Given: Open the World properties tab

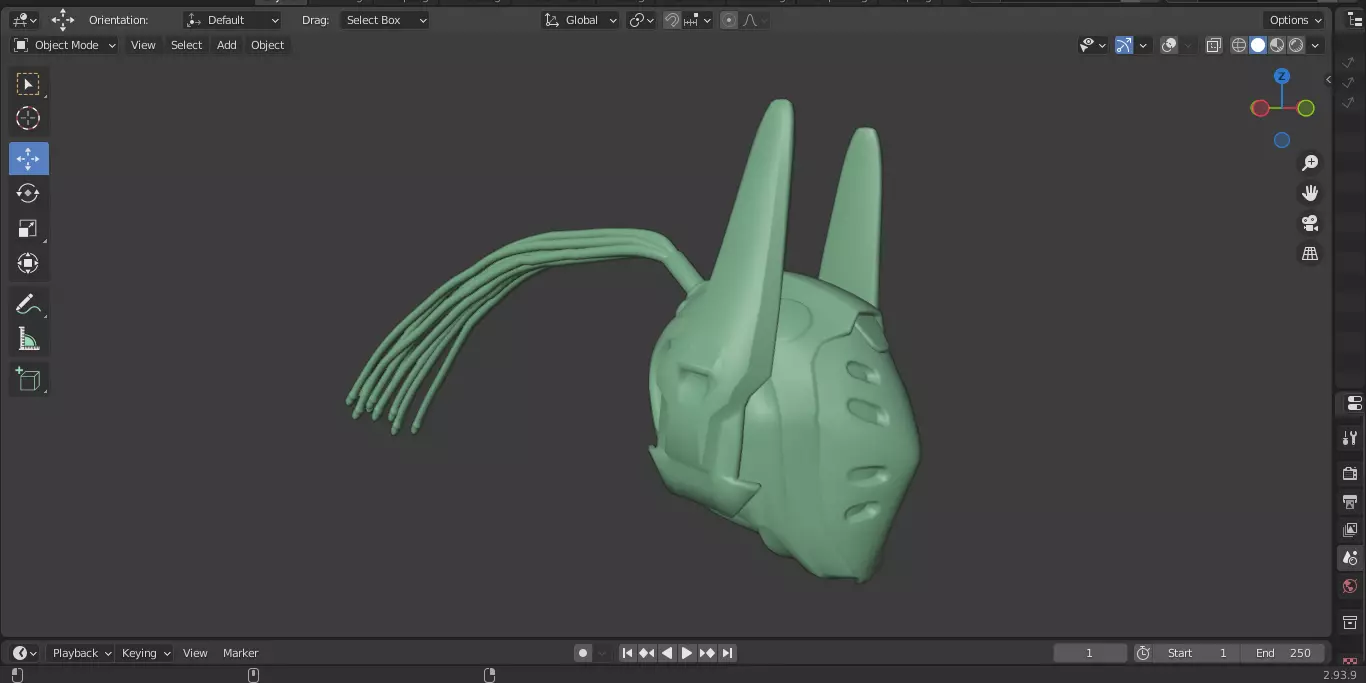Looking at the screenshot, I should (x=1350, y=586).
